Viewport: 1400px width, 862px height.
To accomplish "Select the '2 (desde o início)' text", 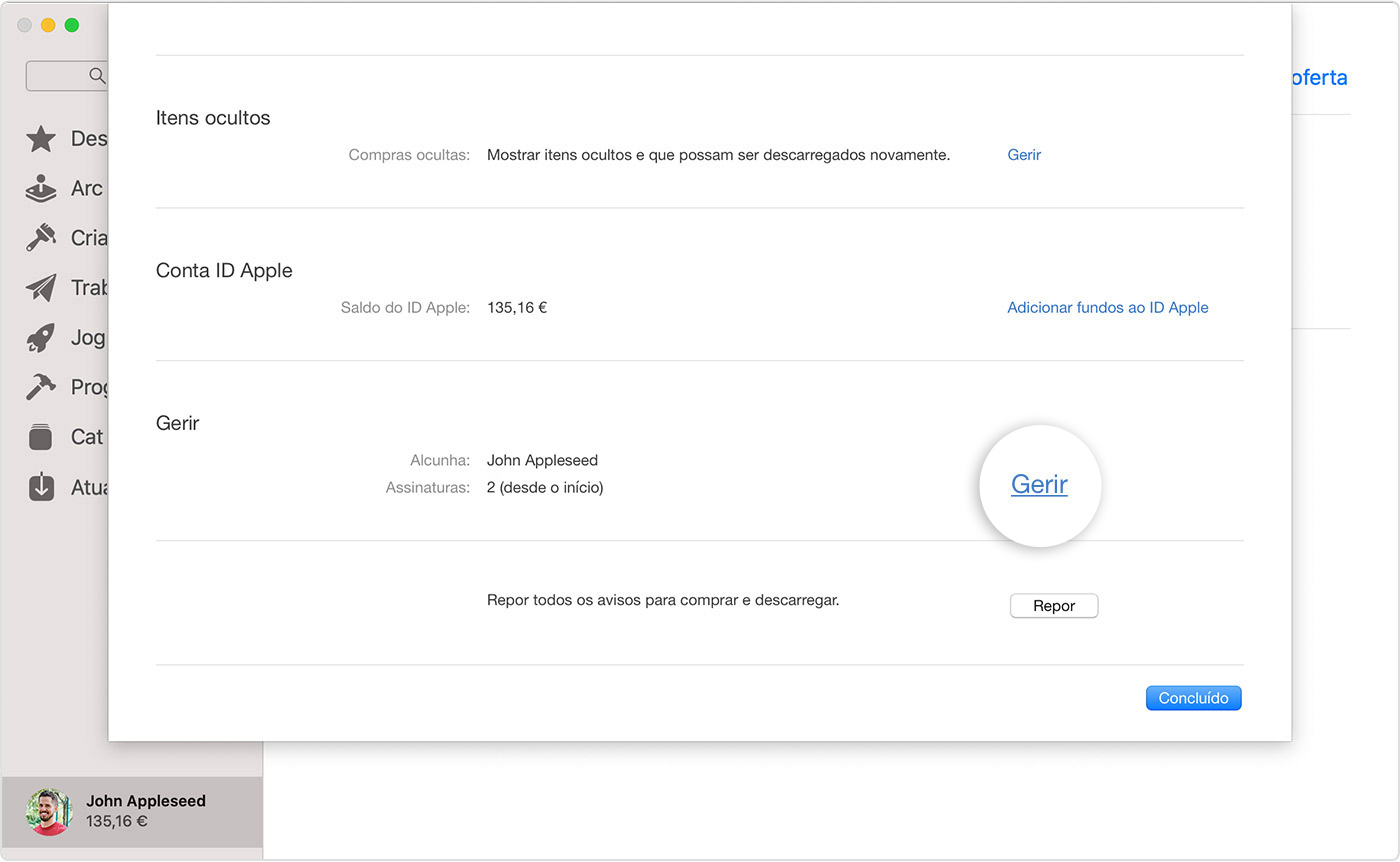I will click(545, 488).
